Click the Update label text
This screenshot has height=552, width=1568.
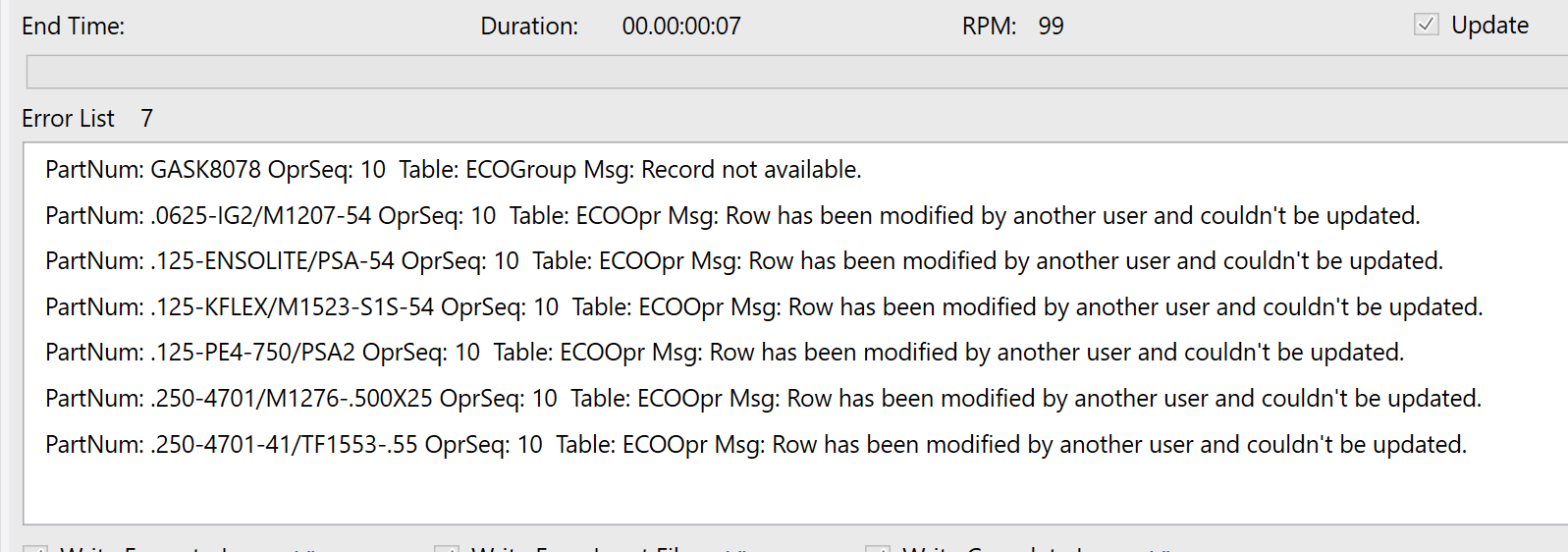pyautogui.click(x=1489, y=26)
